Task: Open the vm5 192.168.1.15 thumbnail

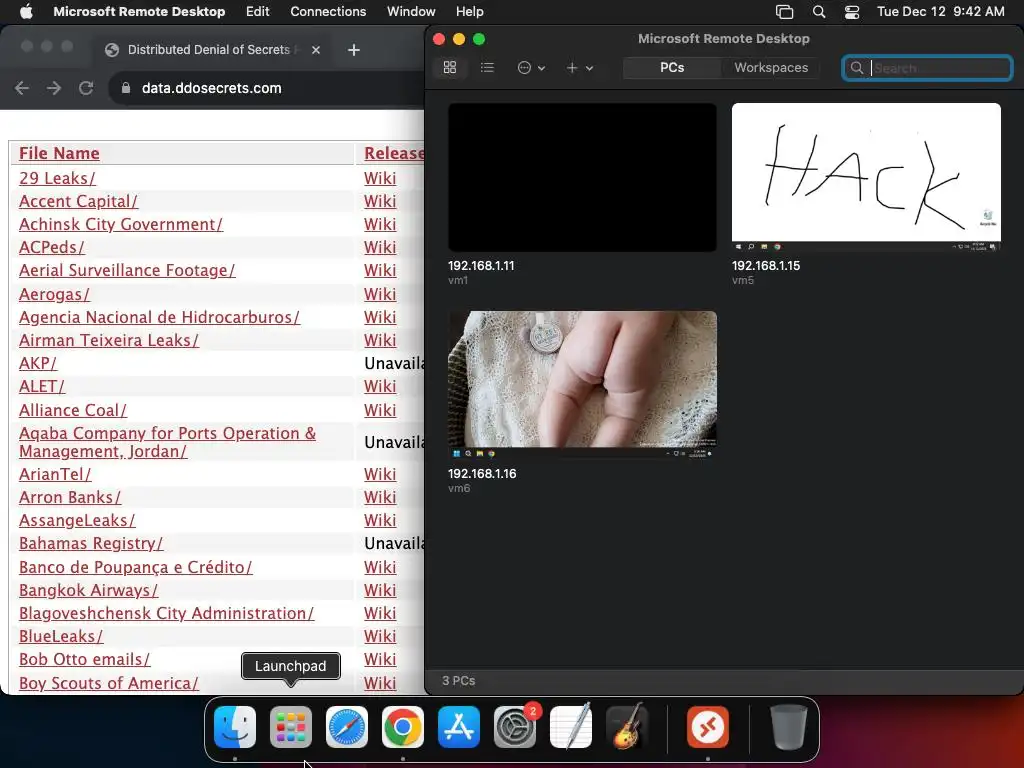Action: coord(866,177)
